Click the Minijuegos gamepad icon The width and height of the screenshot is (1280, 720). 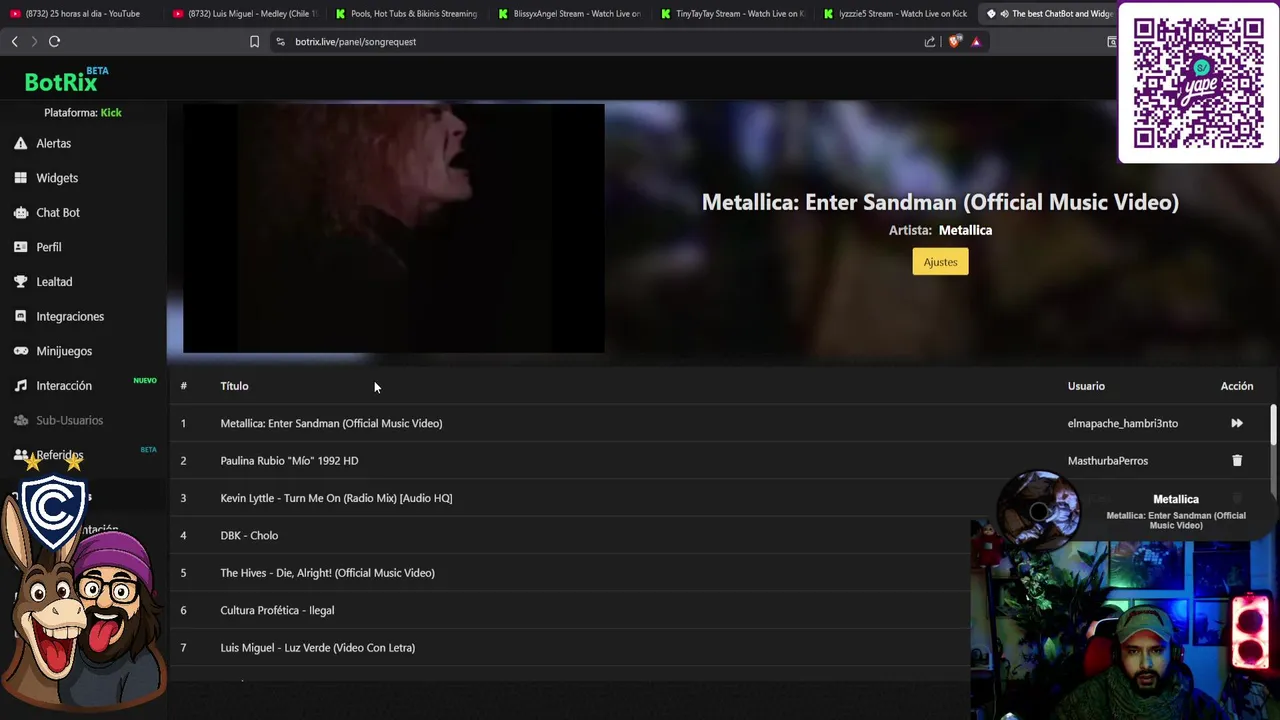(21, 351)
